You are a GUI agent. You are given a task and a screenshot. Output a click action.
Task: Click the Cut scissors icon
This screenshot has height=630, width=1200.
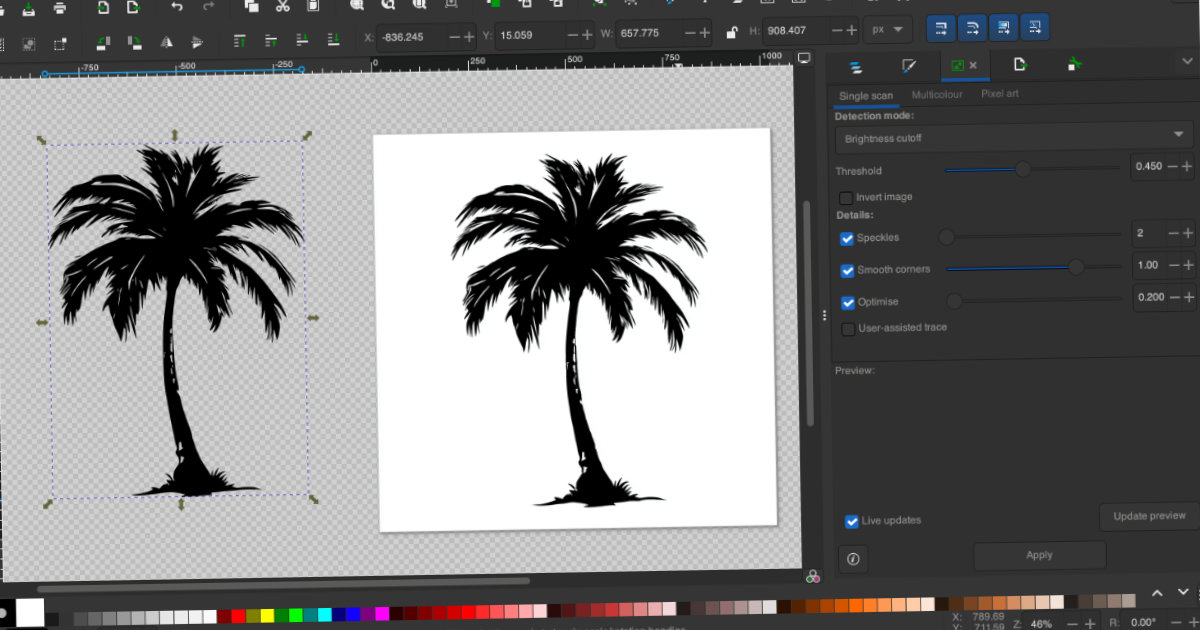283,7
